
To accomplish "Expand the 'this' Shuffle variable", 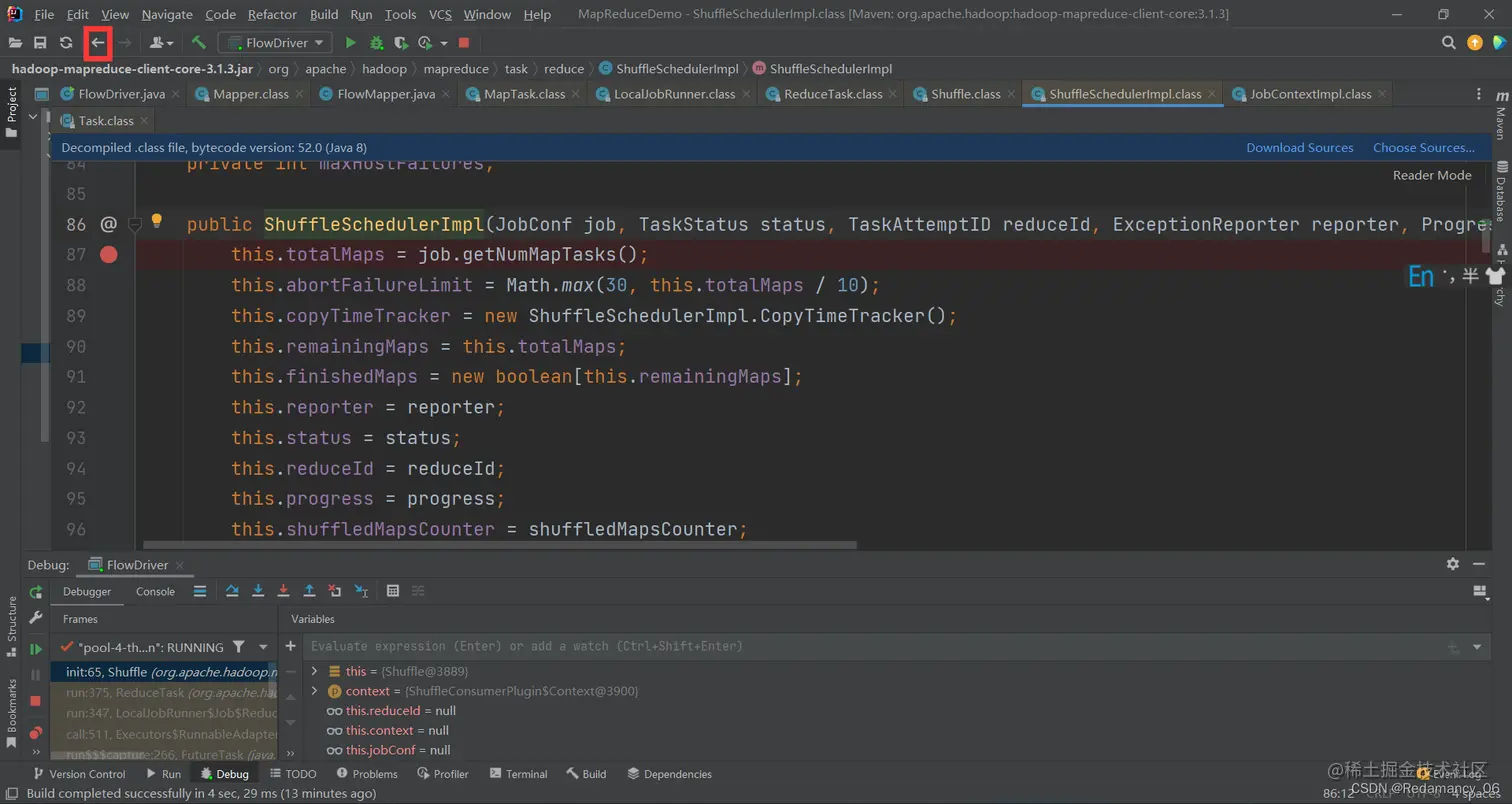I will click(314, 671).
